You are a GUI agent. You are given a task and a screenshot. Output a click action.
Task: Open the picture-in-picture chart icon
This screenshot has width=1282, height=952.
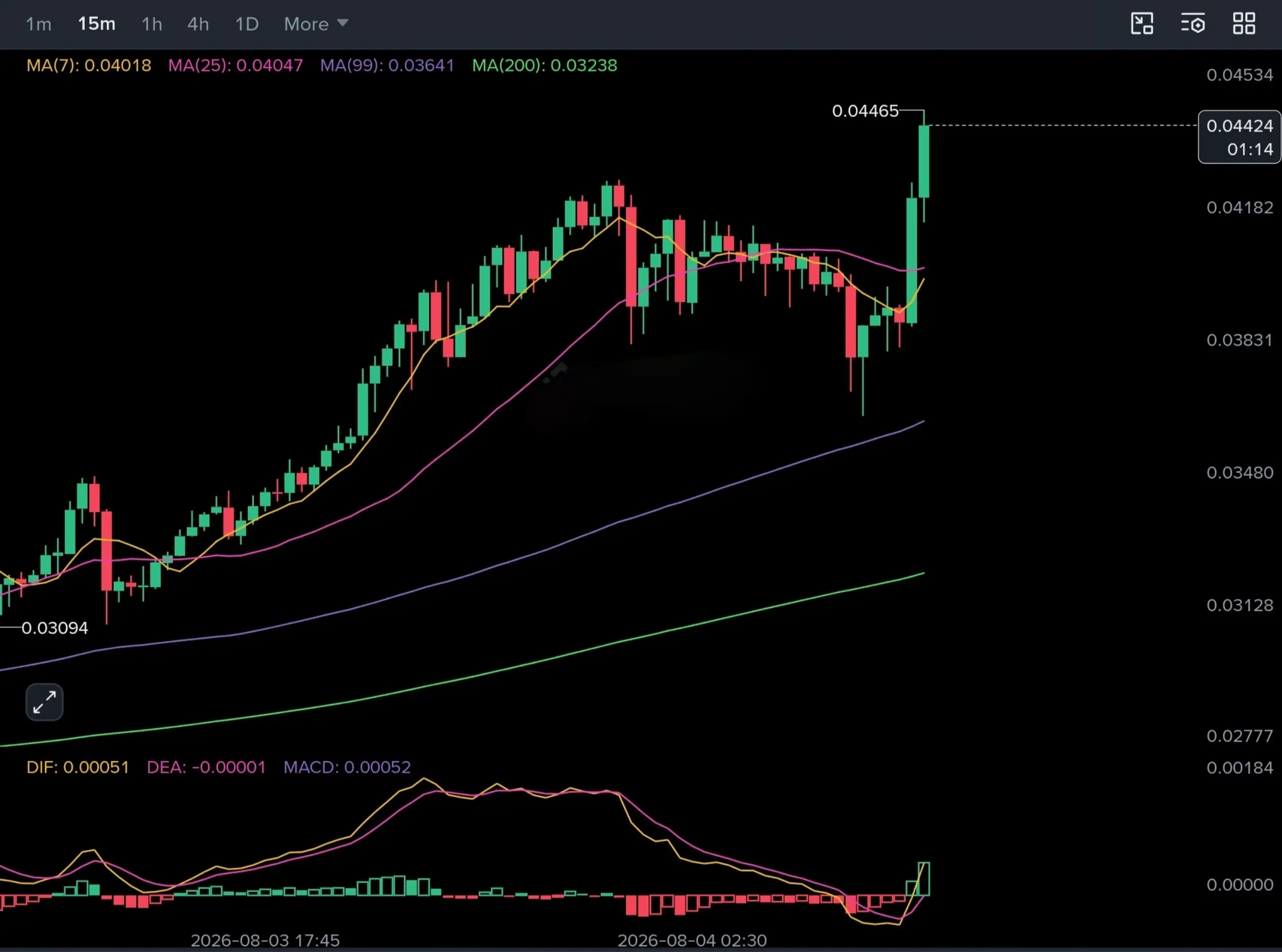point(1142,24)
